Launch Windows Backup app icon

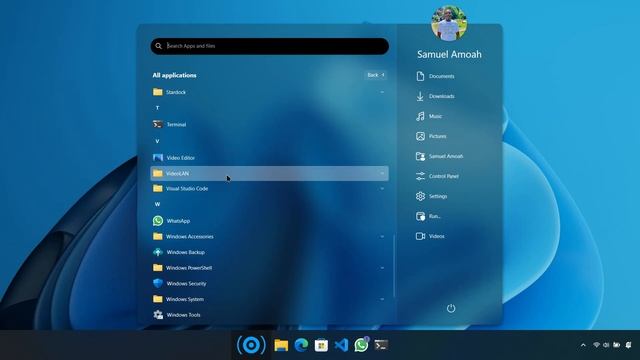[x=158, y=252]
